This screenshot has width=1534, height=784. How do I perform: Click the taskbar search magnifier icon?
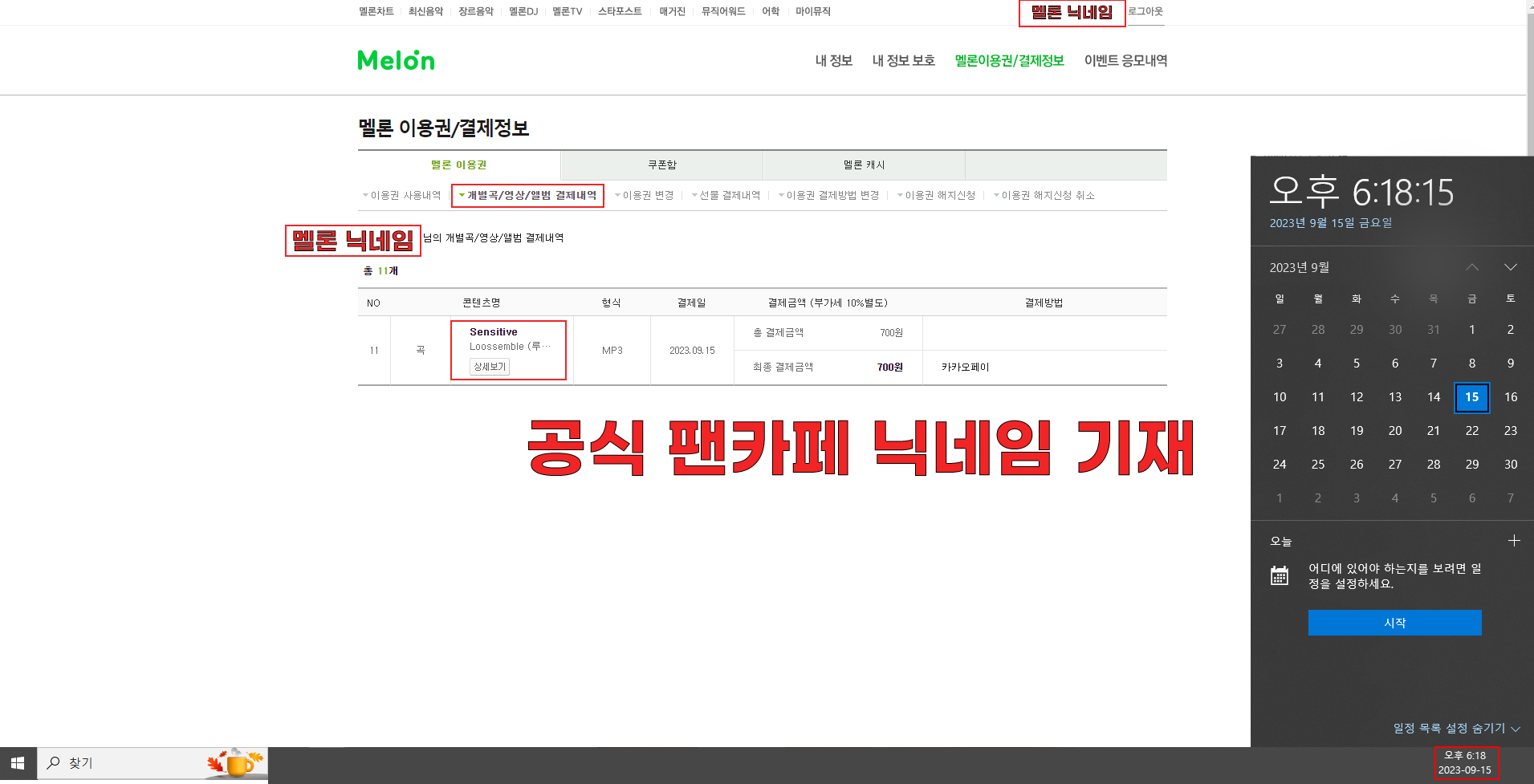tap(54, 763)
